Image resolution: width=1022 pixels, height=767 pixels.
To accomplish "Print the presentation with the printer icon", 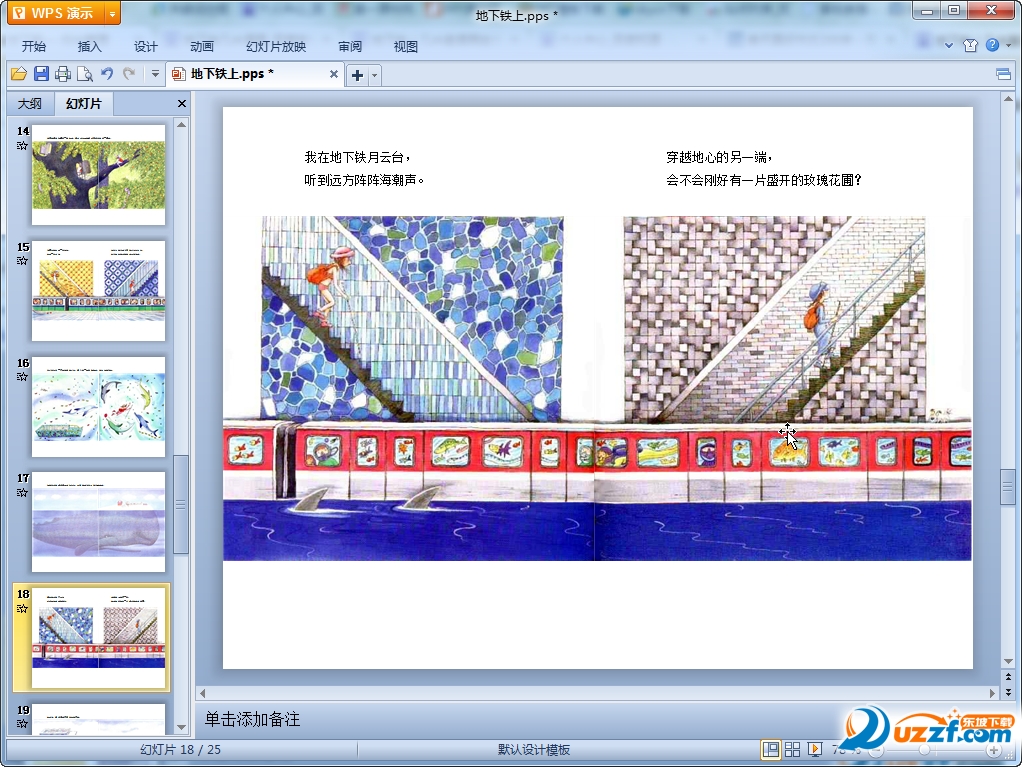I will tap(63, 74).
